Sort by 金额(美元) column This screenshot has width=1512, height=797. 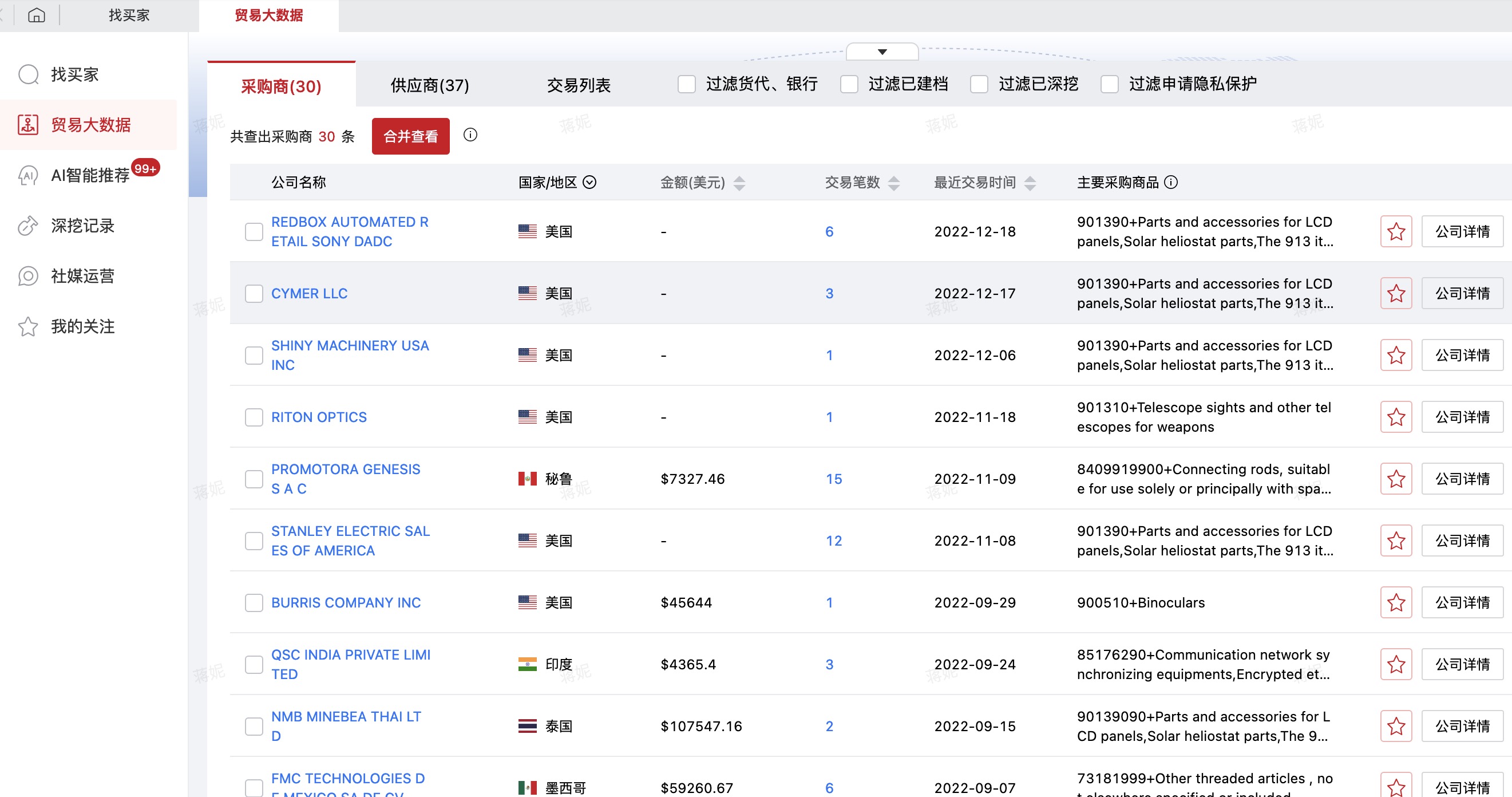point(739,183)
